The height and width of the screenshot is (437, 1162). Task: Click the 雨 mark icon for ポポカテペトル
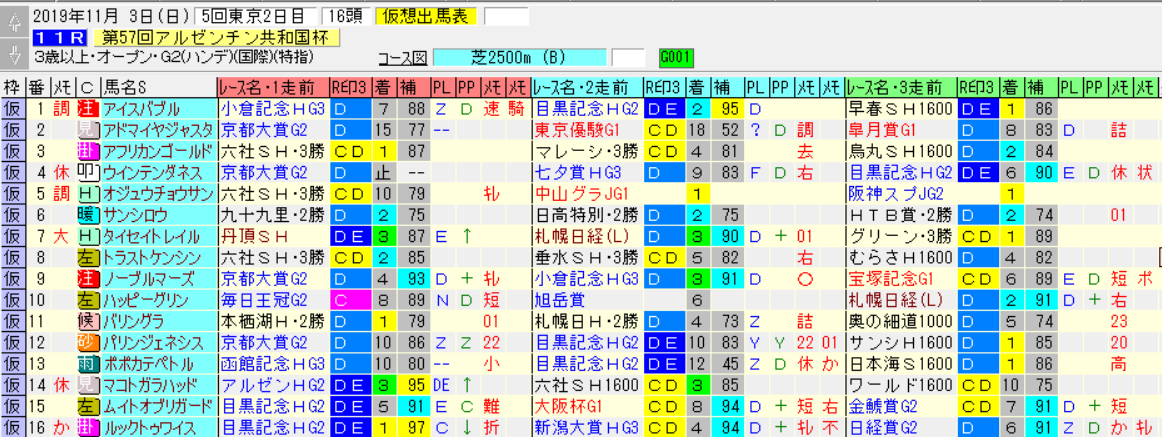[87, 364]
